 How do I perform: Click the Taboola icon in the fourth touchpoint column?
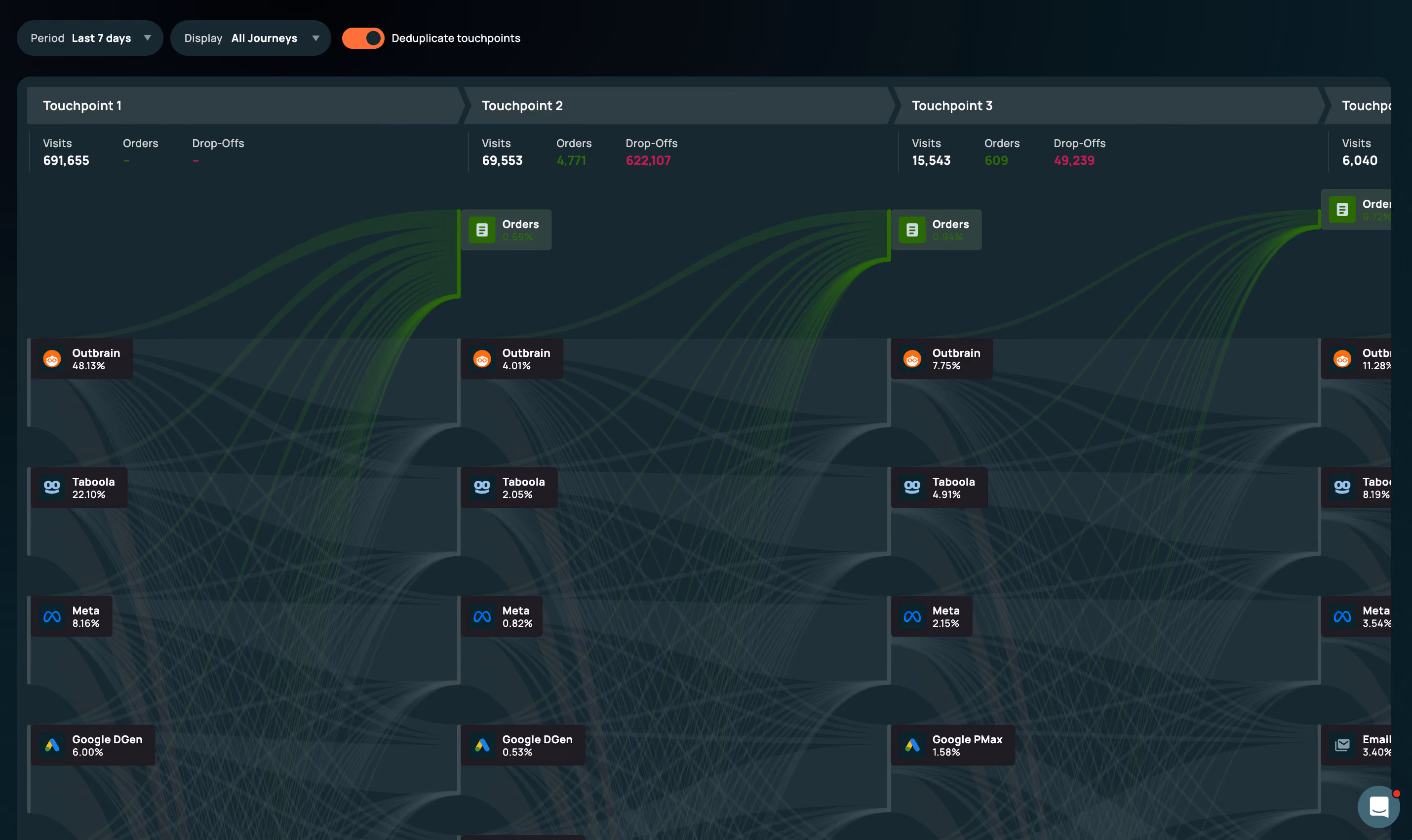[x=1342, y=487]
